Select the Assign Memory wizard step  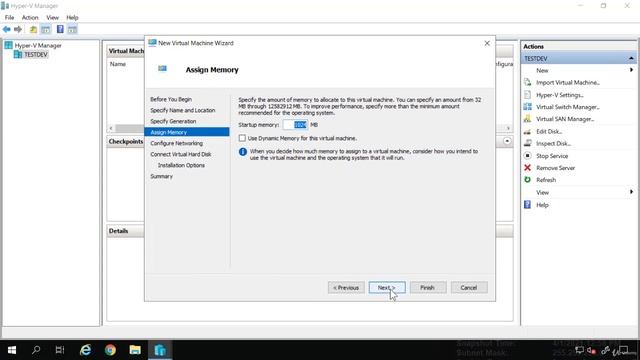click(x=187, y=132)
